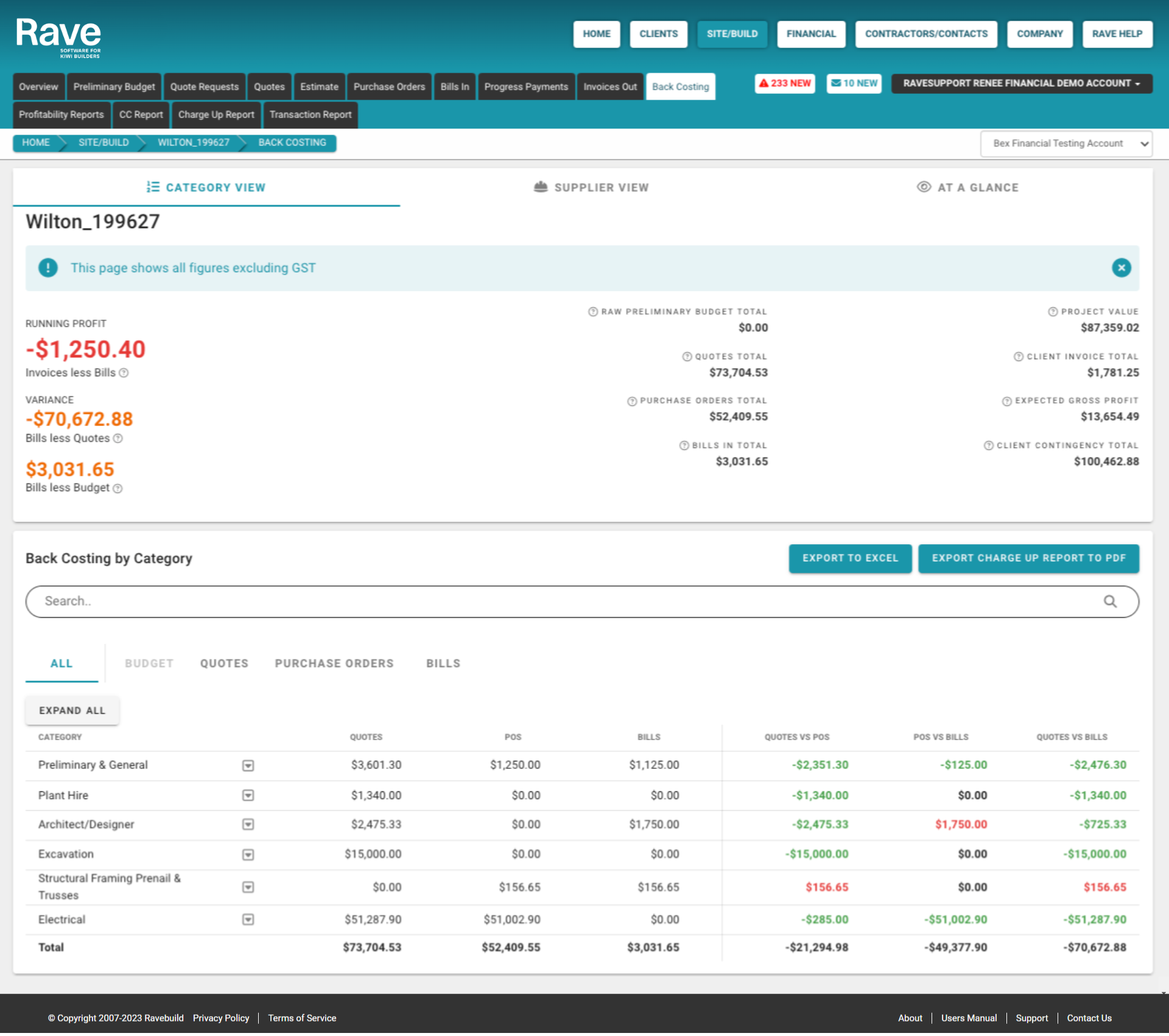Expand the Electrical category row

[x=248, y=920]
